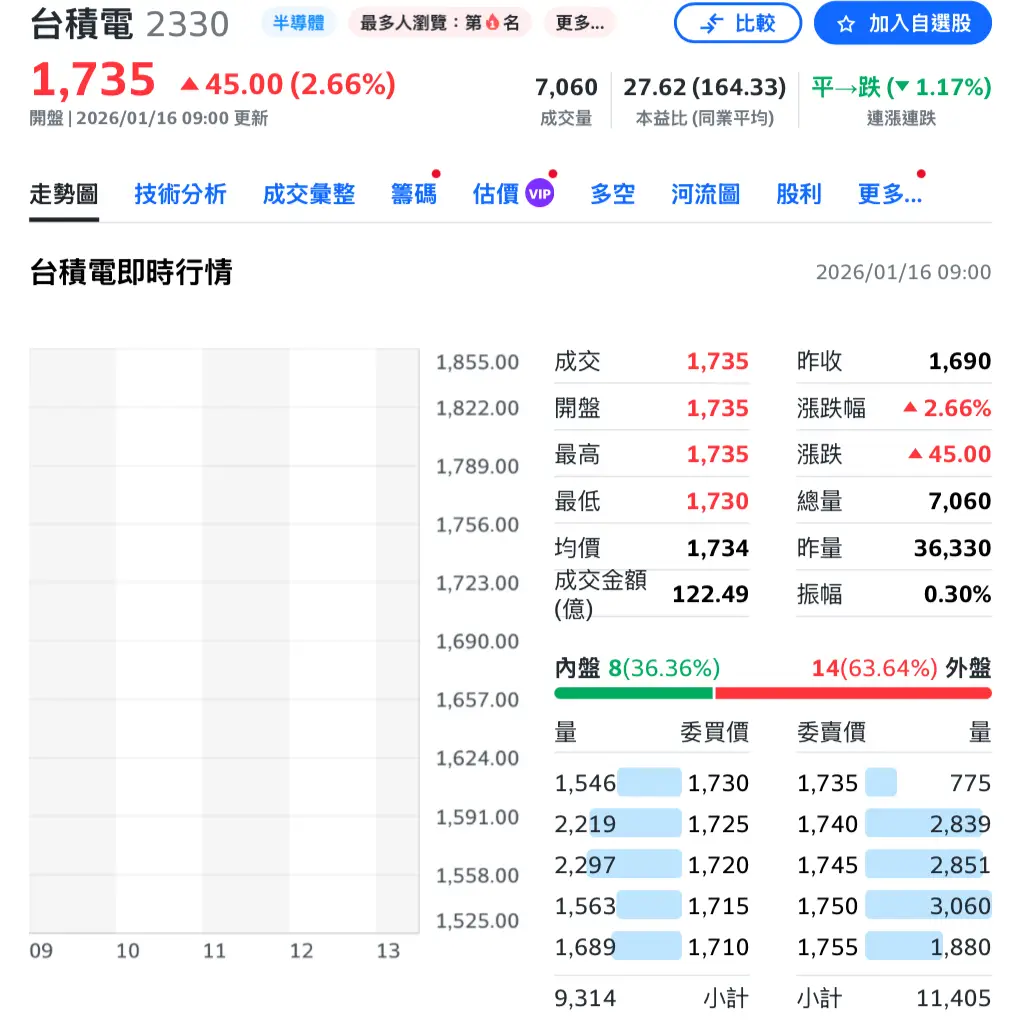Click the green down triangle beside 1.17%

(902, 88)
